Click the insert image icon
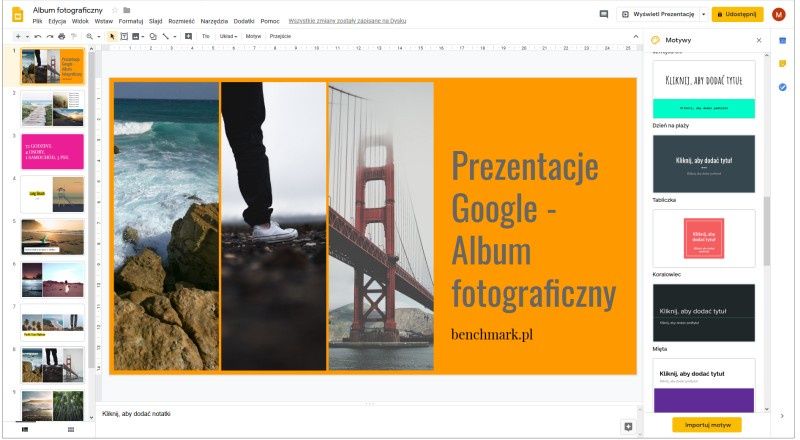This screenshot has height=440, width=800. (x=135, y=36)
